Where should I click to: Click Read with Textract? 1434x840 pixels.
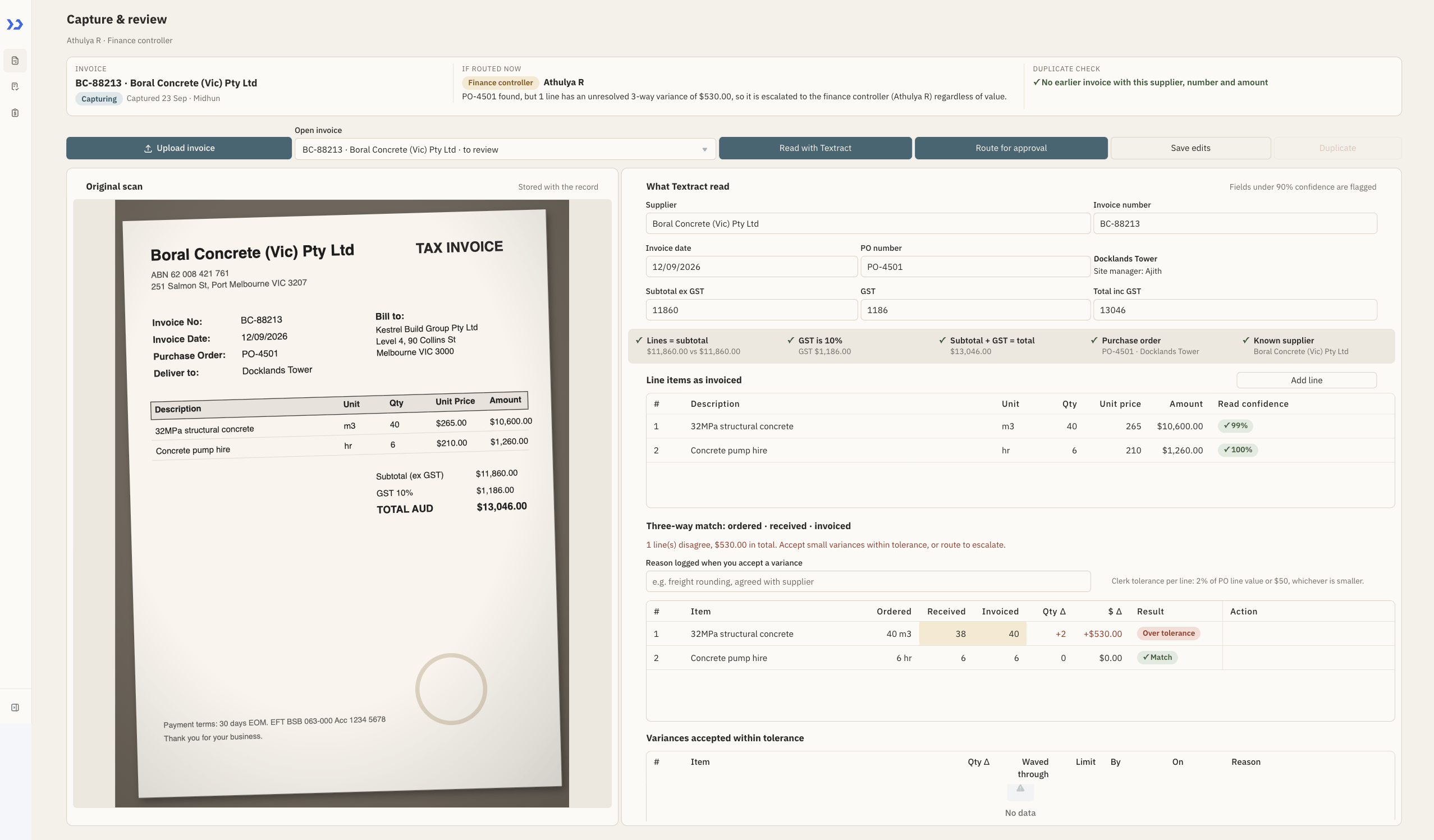tap(815, 148)
